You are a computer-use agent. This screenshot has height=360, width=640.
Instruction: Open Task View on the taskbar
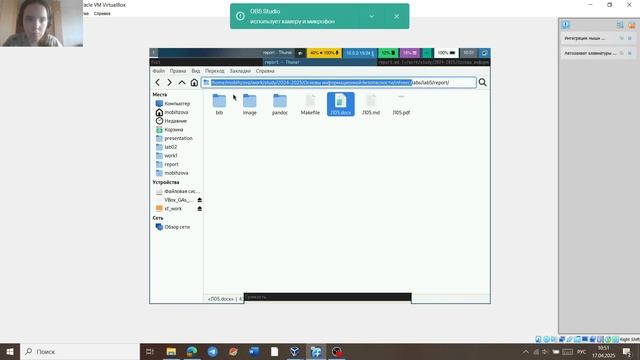tap(150, 351)
